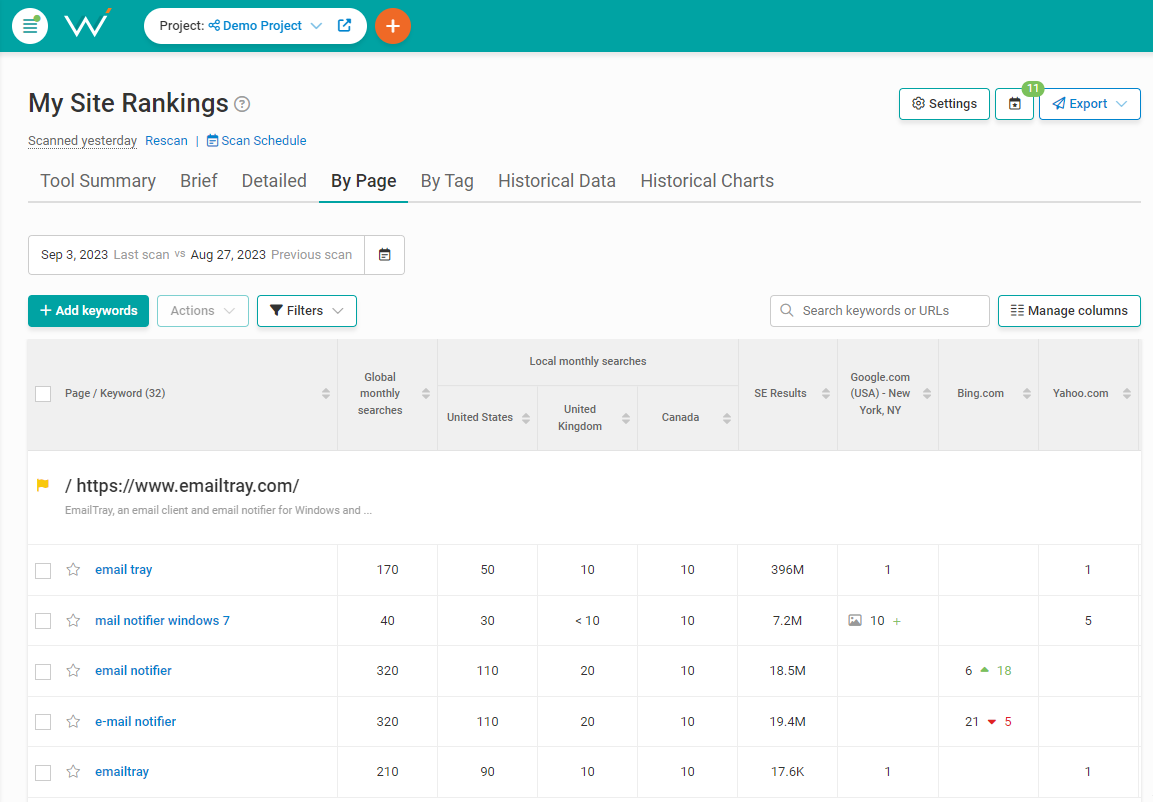This screenshot has width=1153, height=802.
Task: Open help icon next to My Site Rankings
Action: (x=242, y=104)
